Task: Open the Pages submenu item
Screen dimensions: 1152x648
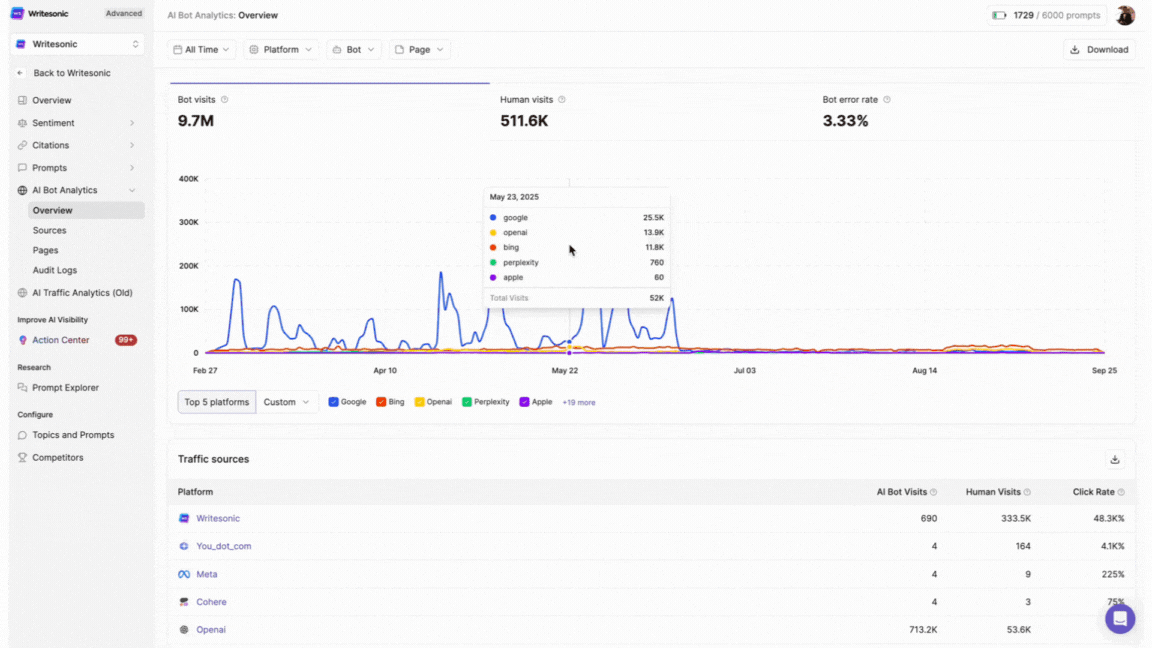Action: point(46,250)
